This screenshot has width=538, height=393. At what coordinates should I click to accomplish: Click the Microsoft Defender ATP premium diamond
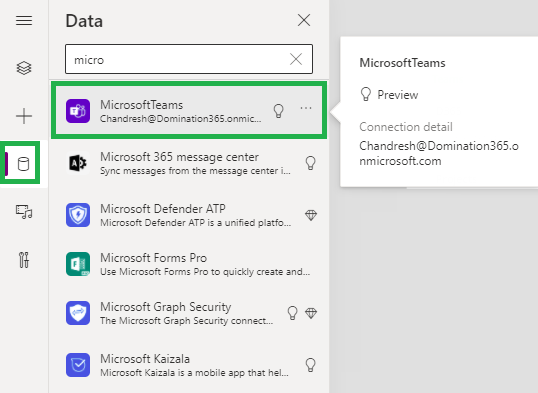point(311,215)
